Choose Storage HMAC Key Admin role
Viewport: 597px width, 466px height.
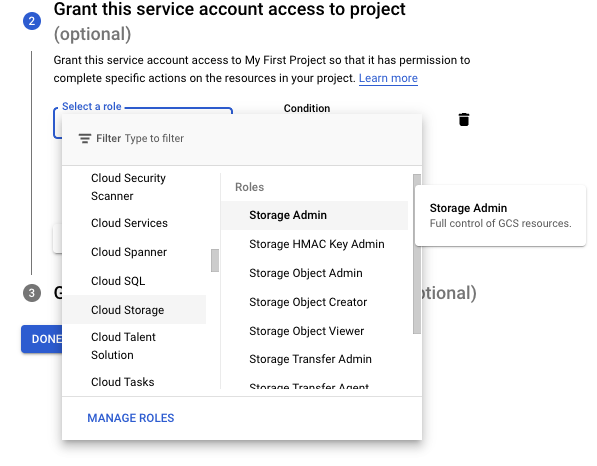pos(314,244)
